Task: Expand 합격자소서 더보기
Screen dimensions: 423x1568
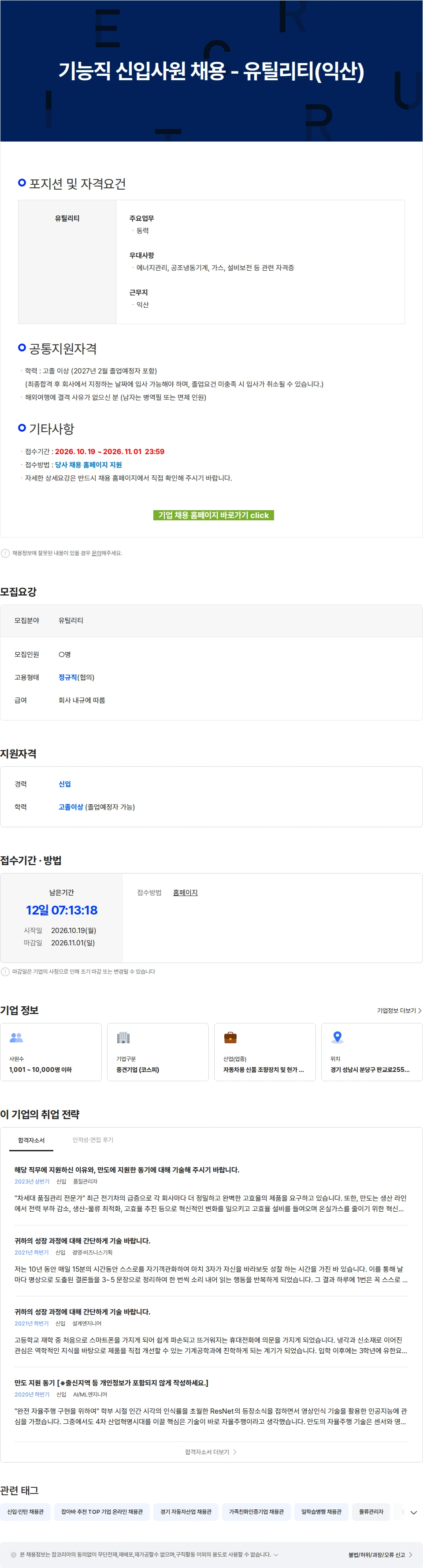Action: (x=211, y=1452)
